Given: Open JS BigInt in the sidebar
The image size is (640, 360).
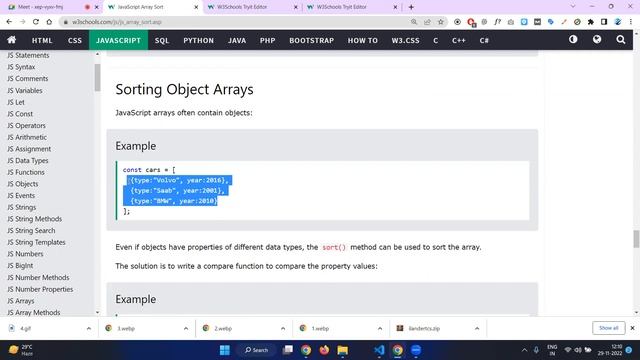Looking at the screenshot, I should coord(20,266).
